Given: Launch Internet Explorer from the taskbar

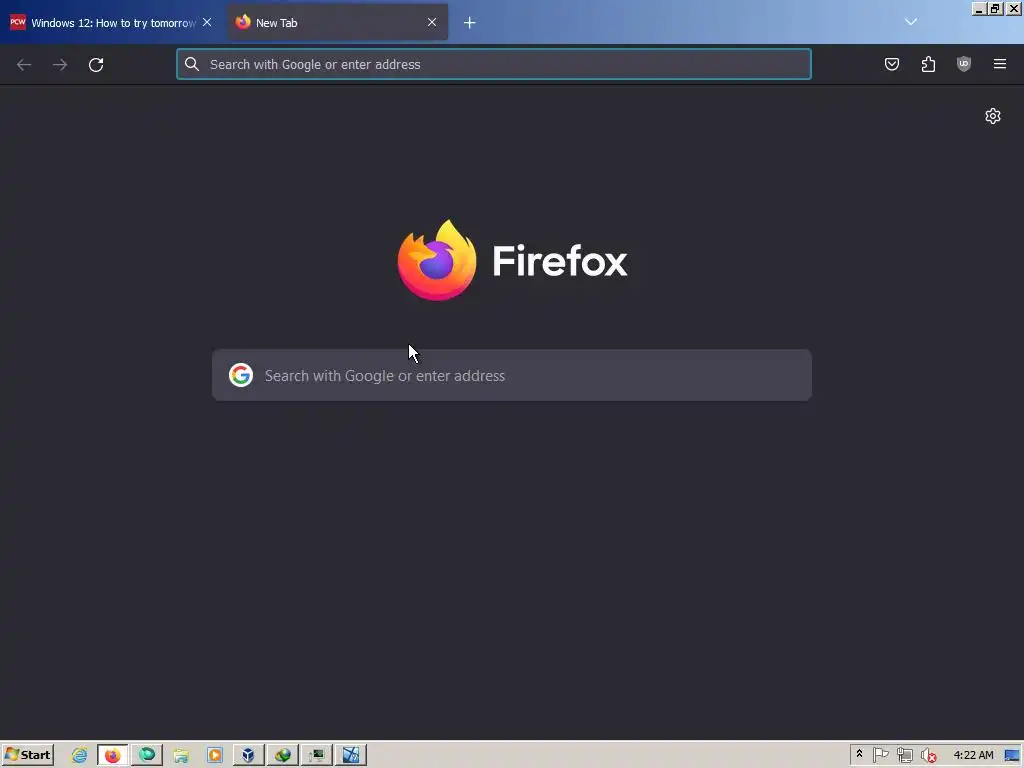Looking at the screenshot, I should click(x=80, y=756).
